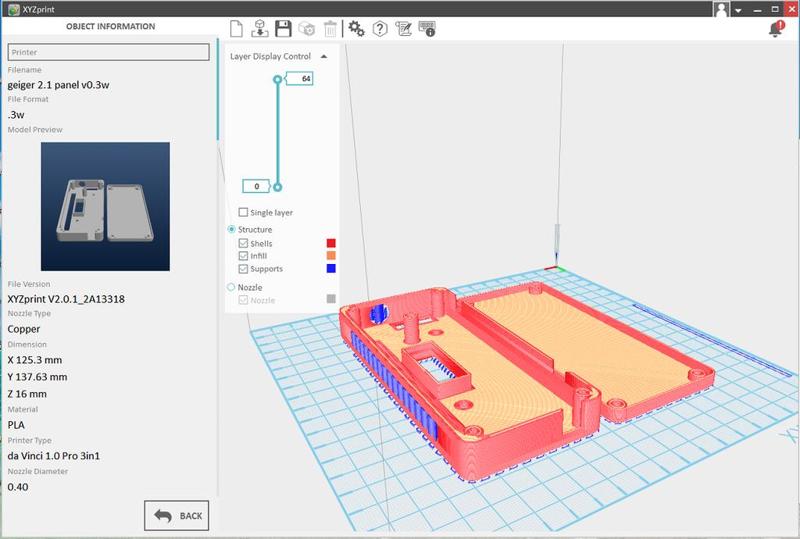Save the file using the floppy disk icon
Screen dimensions: 800x539
[283, 29]
